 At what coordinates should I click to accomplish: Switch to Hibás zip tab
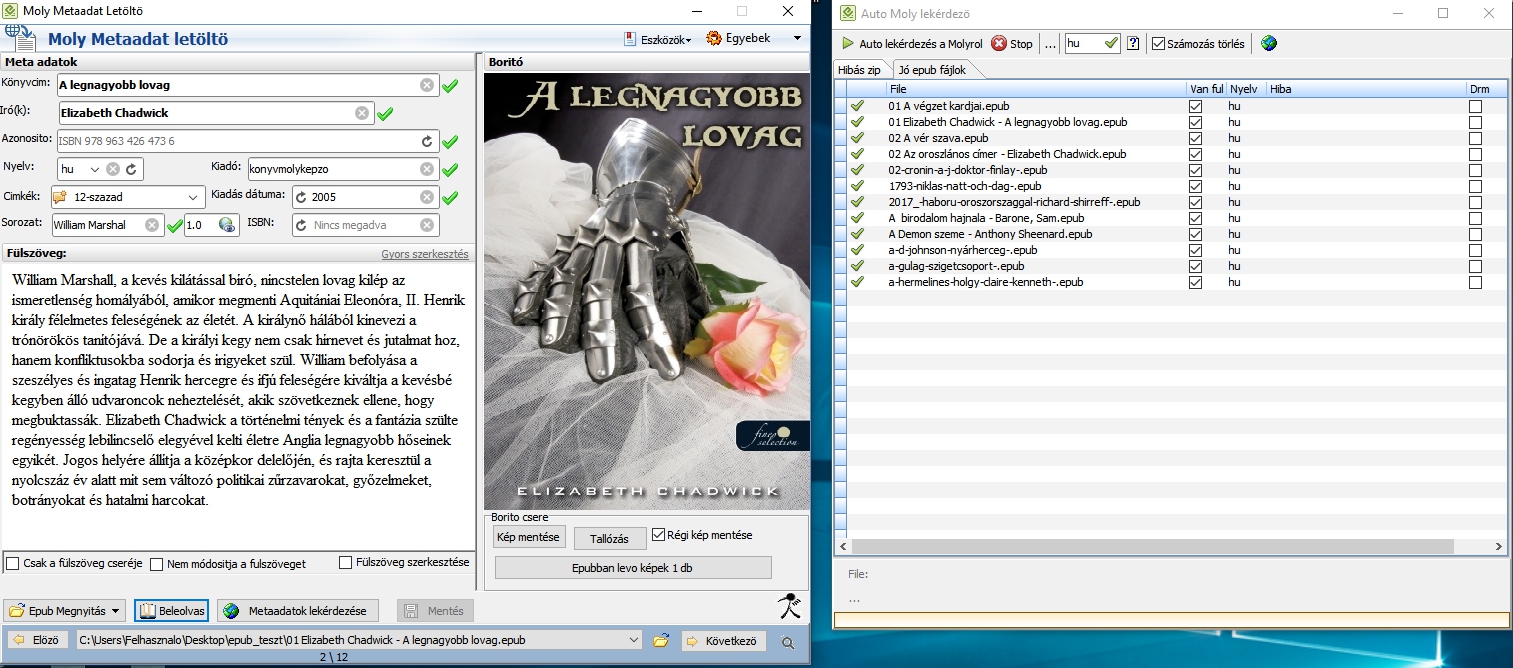(859, 70)
